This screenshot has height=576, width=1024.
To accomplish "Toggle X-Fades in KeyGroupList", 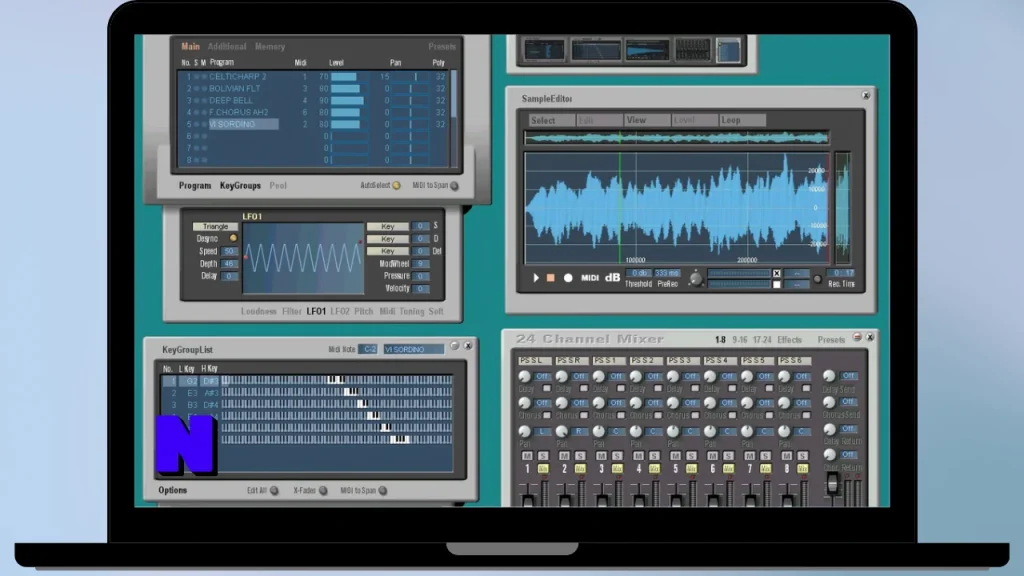I will (323, 490).
